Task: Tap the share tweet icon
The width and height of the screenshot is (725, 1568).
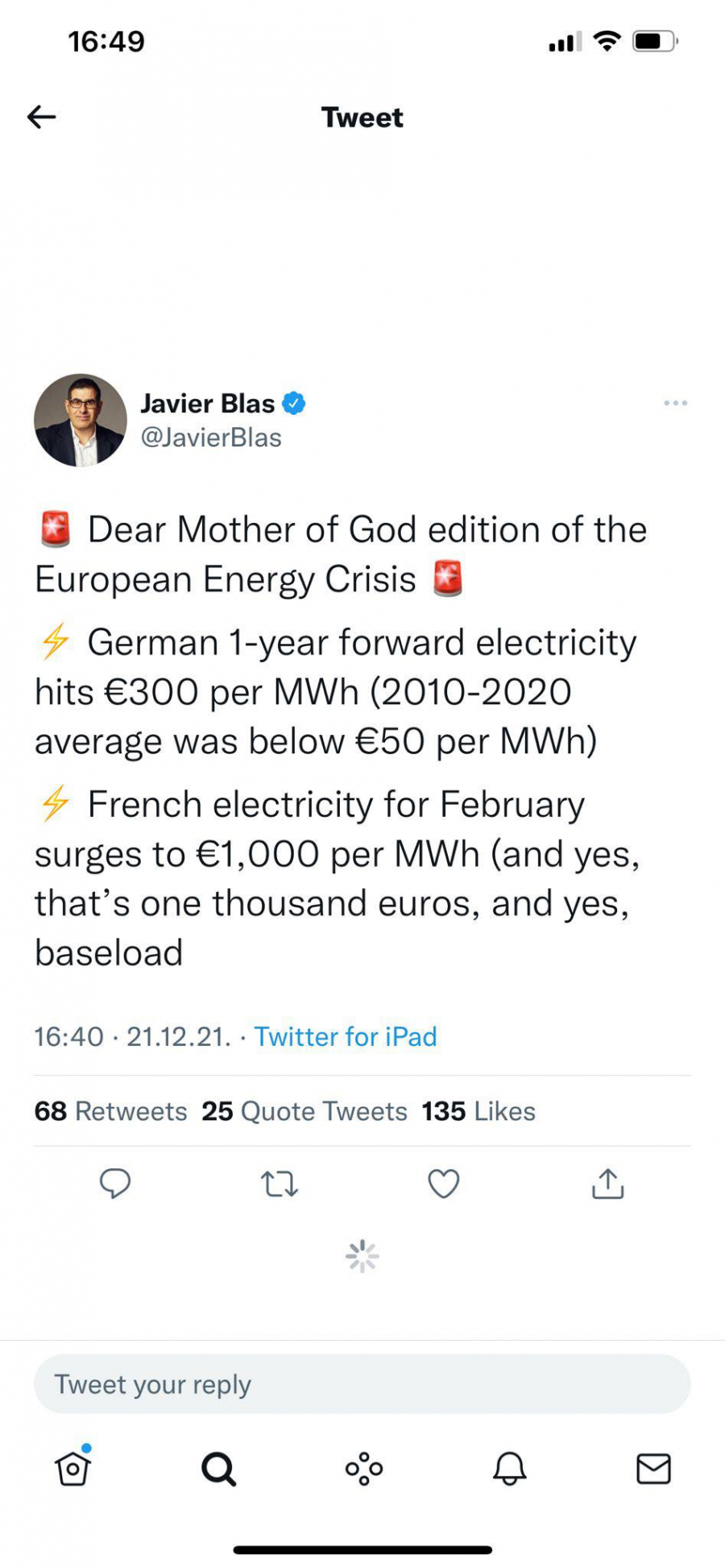Action: pyautogui.click(x=608, y=1184)
